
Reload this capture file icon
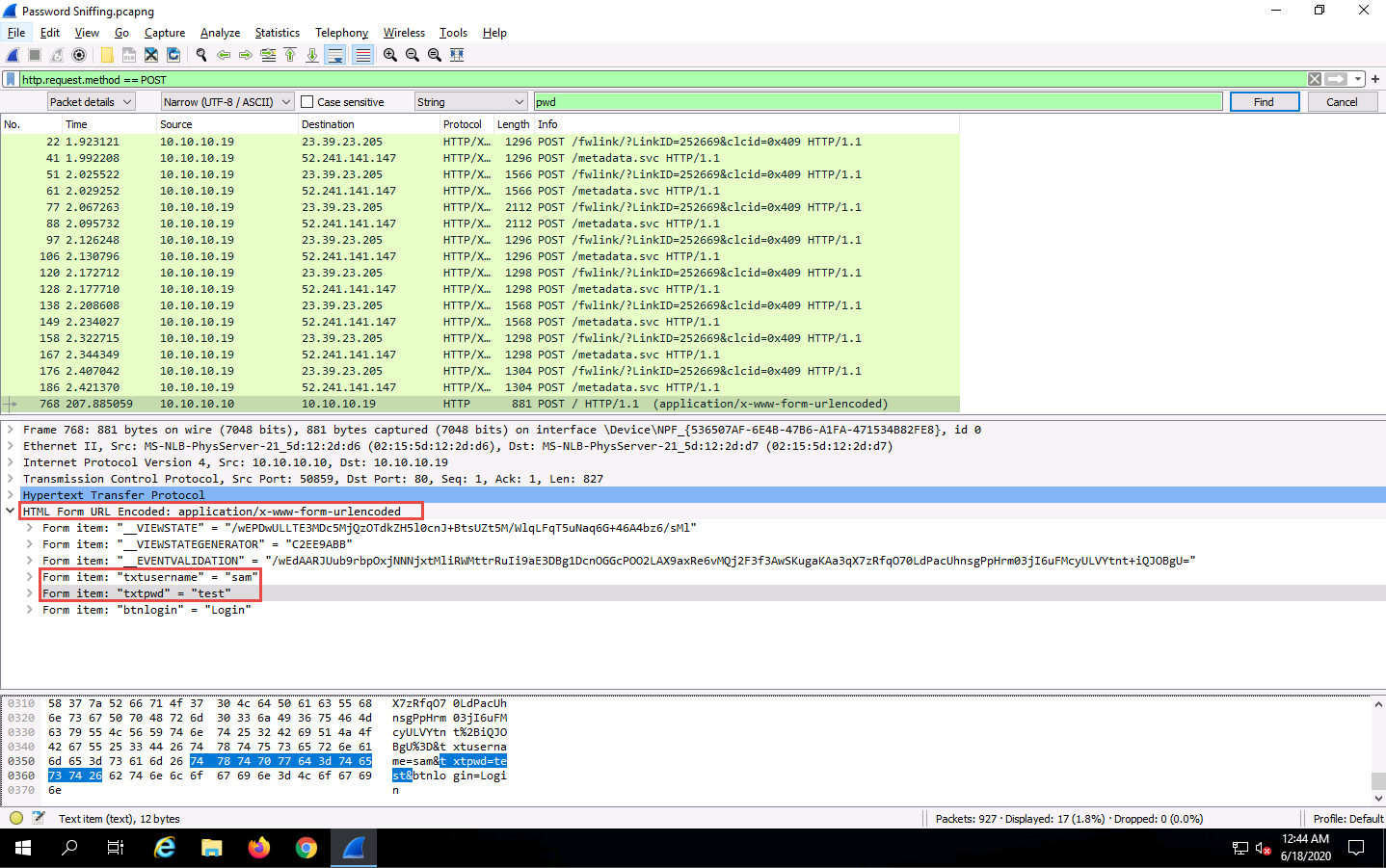point(173,55)
